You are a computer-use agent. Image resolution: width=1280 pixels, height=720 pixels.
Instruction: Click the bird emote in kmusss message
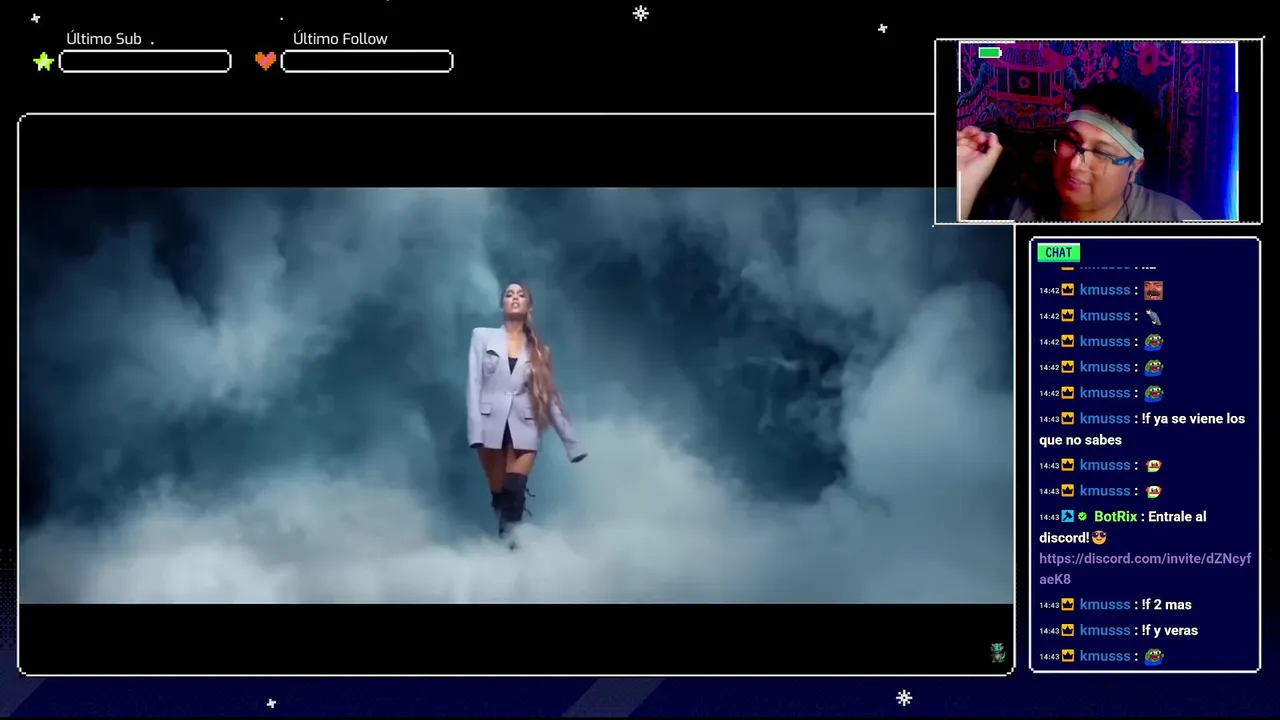pyautogui.click(x=1153, y=316)
